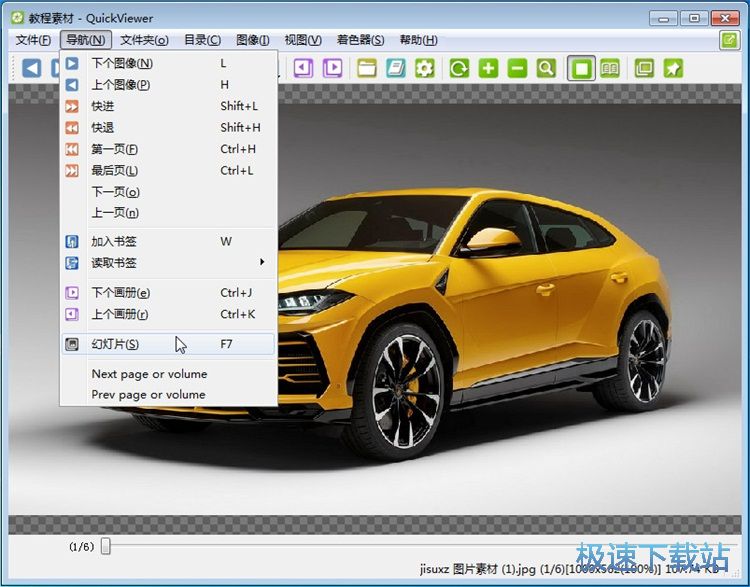Image resolution: width=750 pixels, height=587 pixels.
Task: Open the settings gear icon in the toolbar
Action: 425,68
